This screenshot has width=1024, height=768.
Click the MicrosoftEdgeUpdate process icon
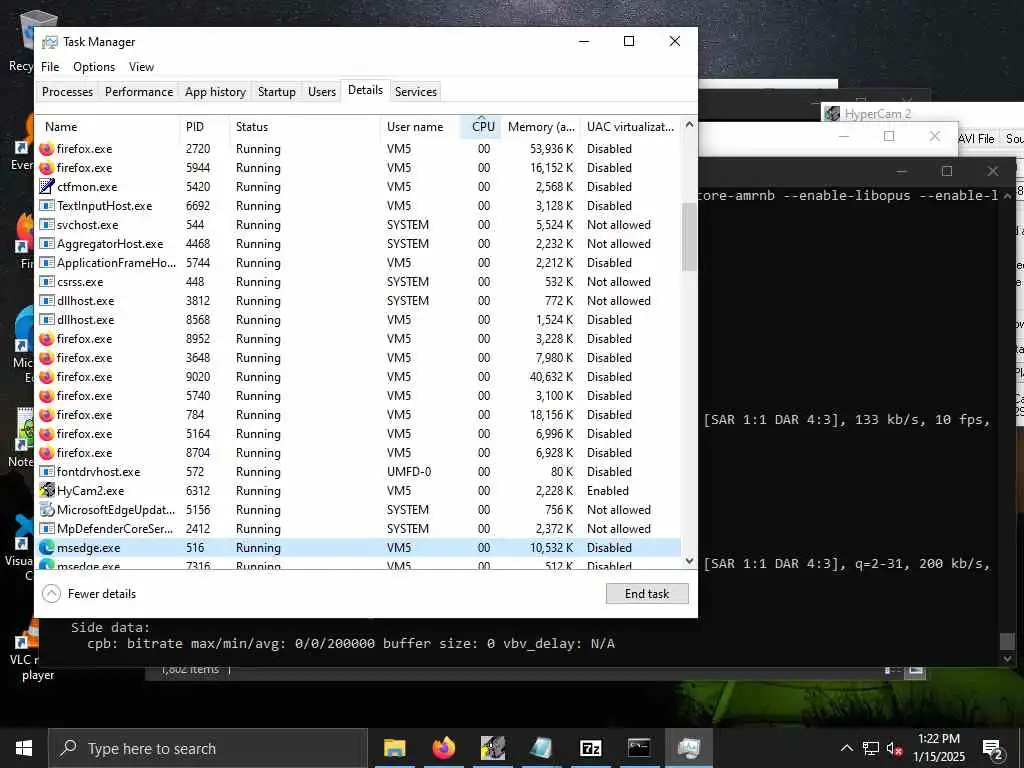46,509
